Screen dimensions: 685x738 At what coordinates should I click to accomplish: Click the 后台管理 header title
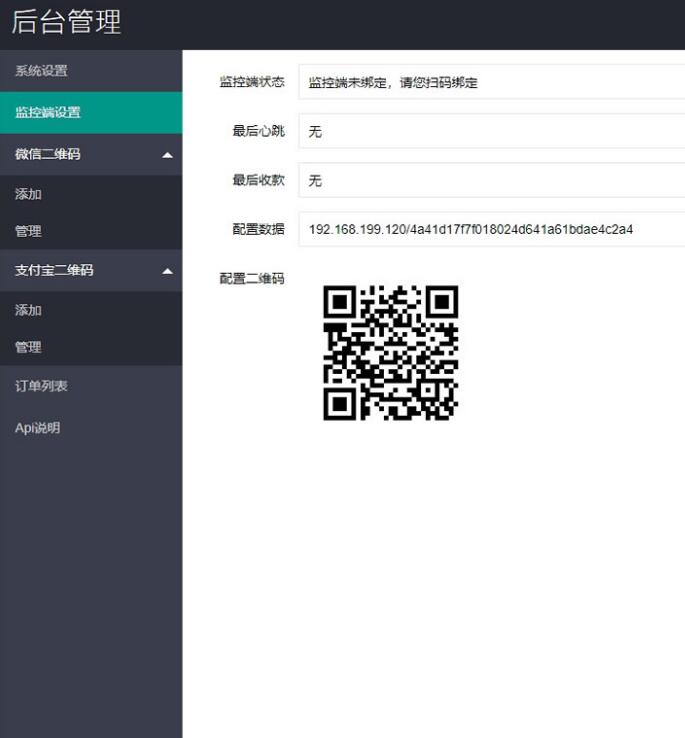click(x=66, y=22)
